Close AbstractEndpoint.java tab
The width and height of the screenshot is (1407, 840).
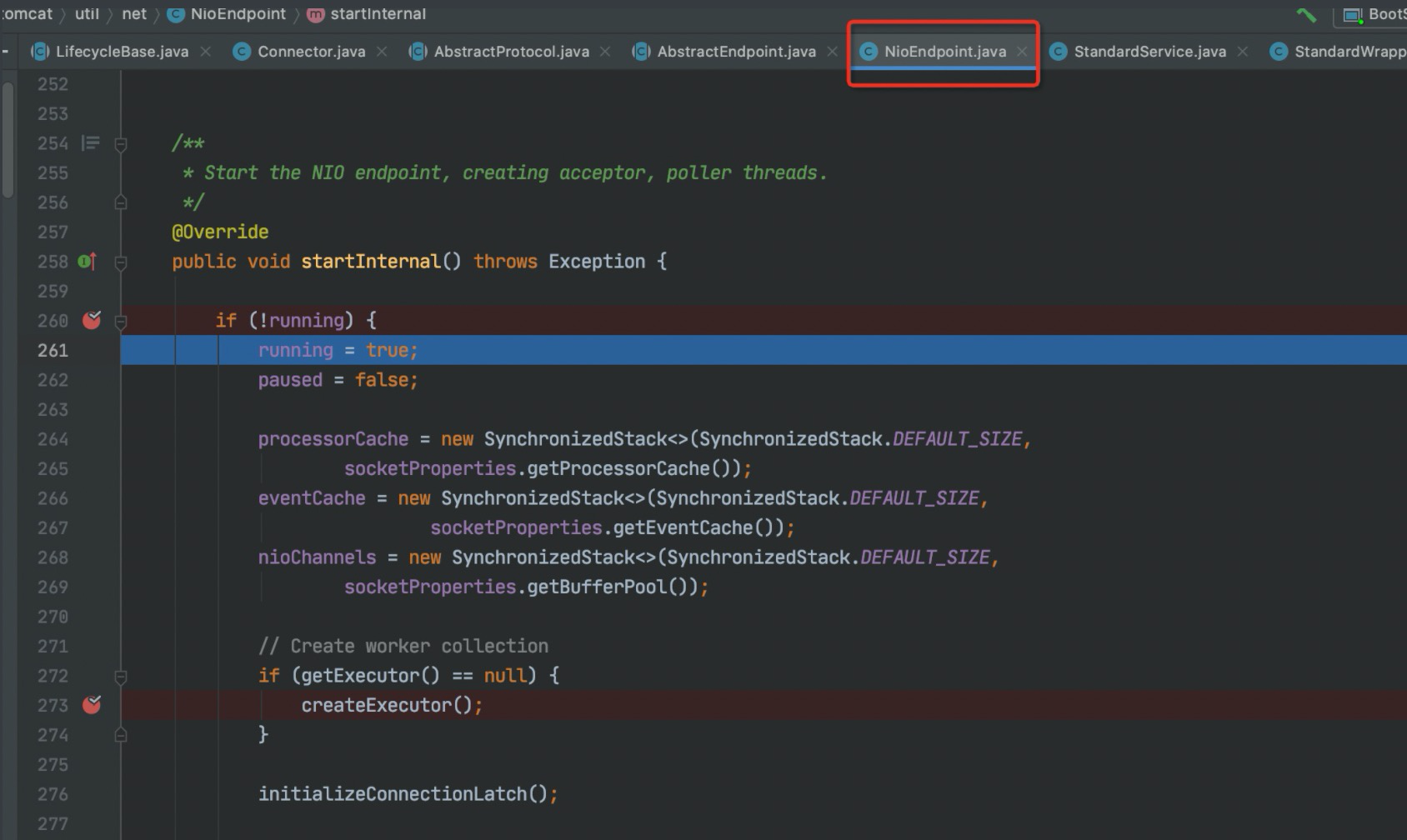click(832, 52)
